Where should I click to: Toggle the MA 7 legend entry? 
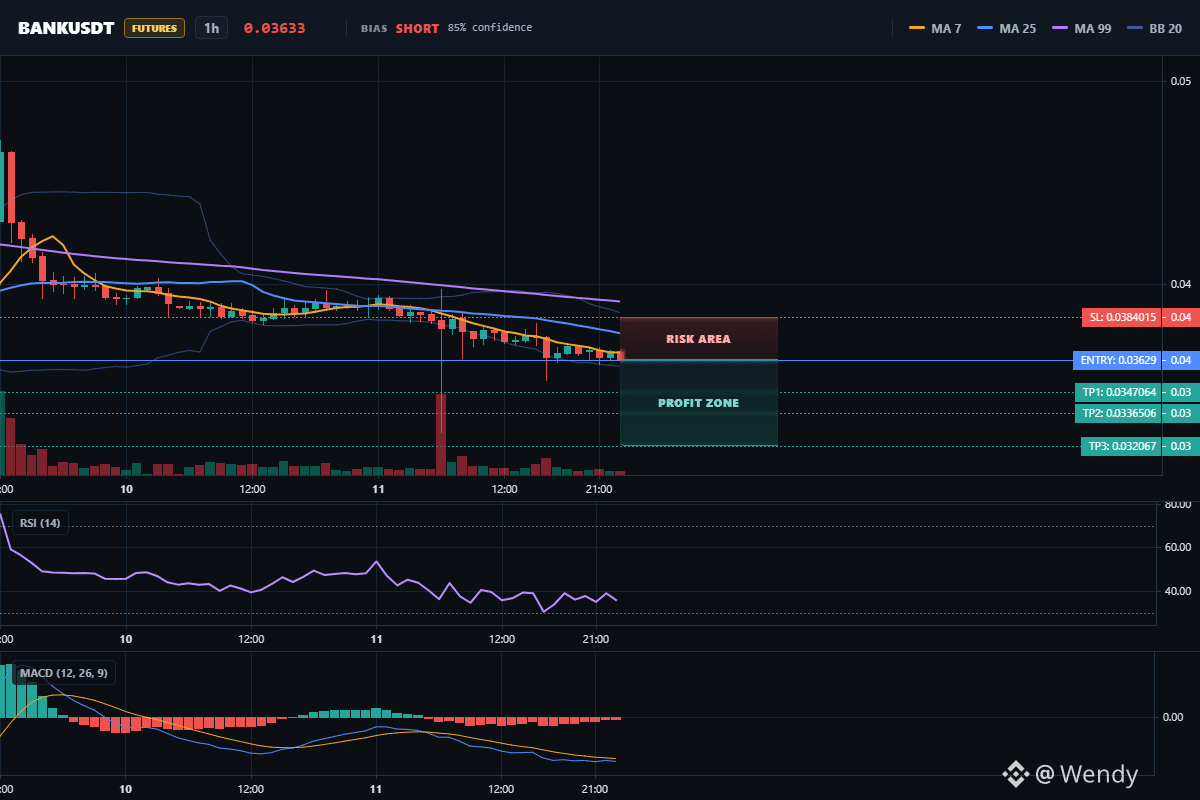935,28
